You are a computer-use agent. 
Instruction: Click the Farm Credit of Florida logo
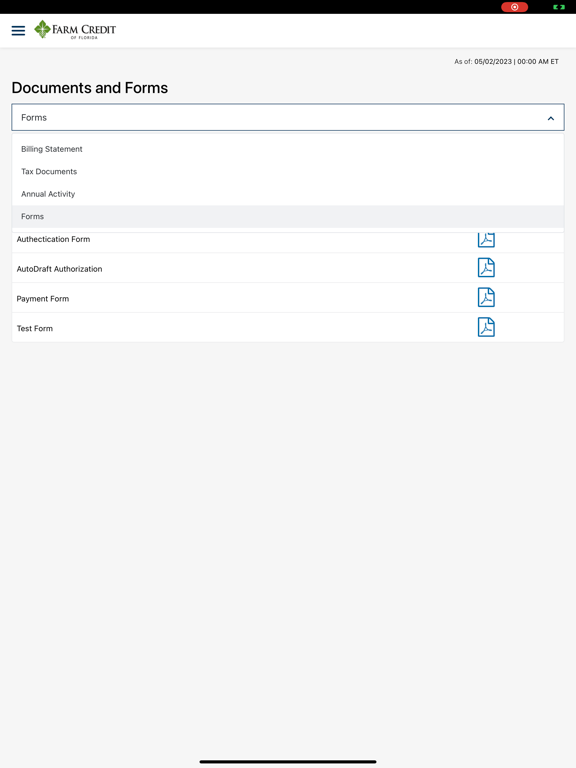75,30
